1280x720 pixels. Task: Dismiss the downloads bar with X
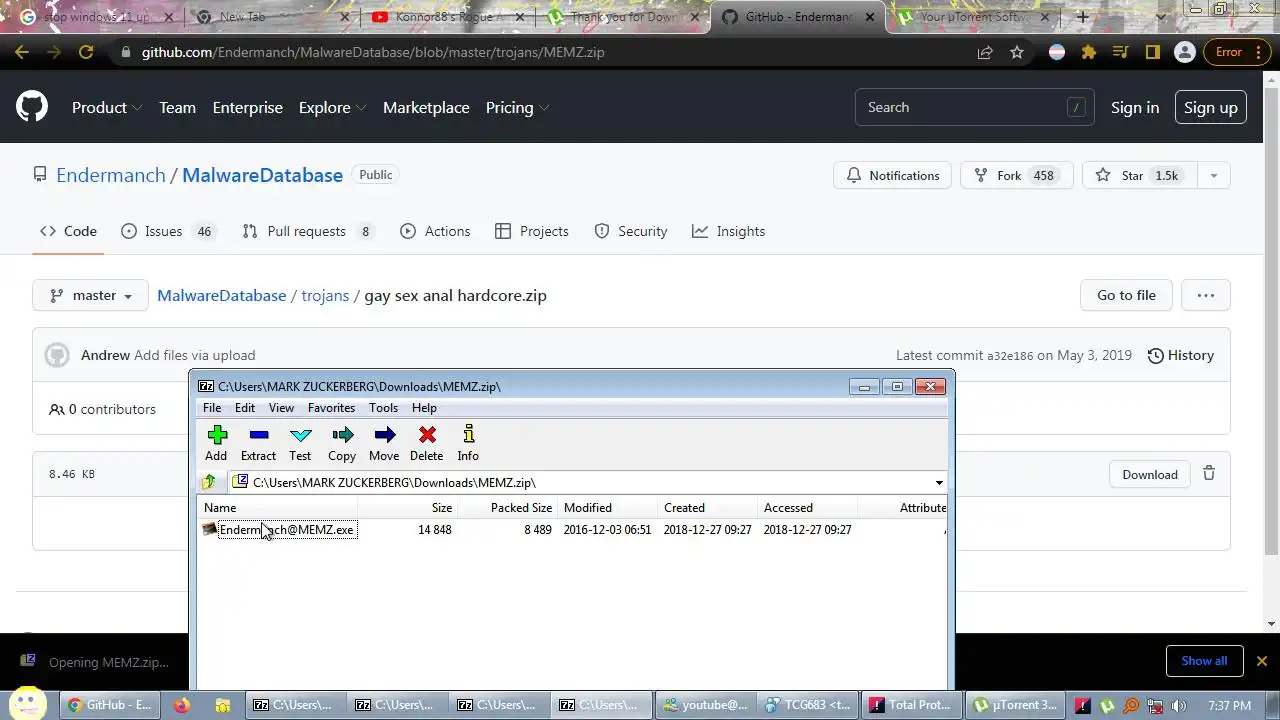coord(1261,661)
